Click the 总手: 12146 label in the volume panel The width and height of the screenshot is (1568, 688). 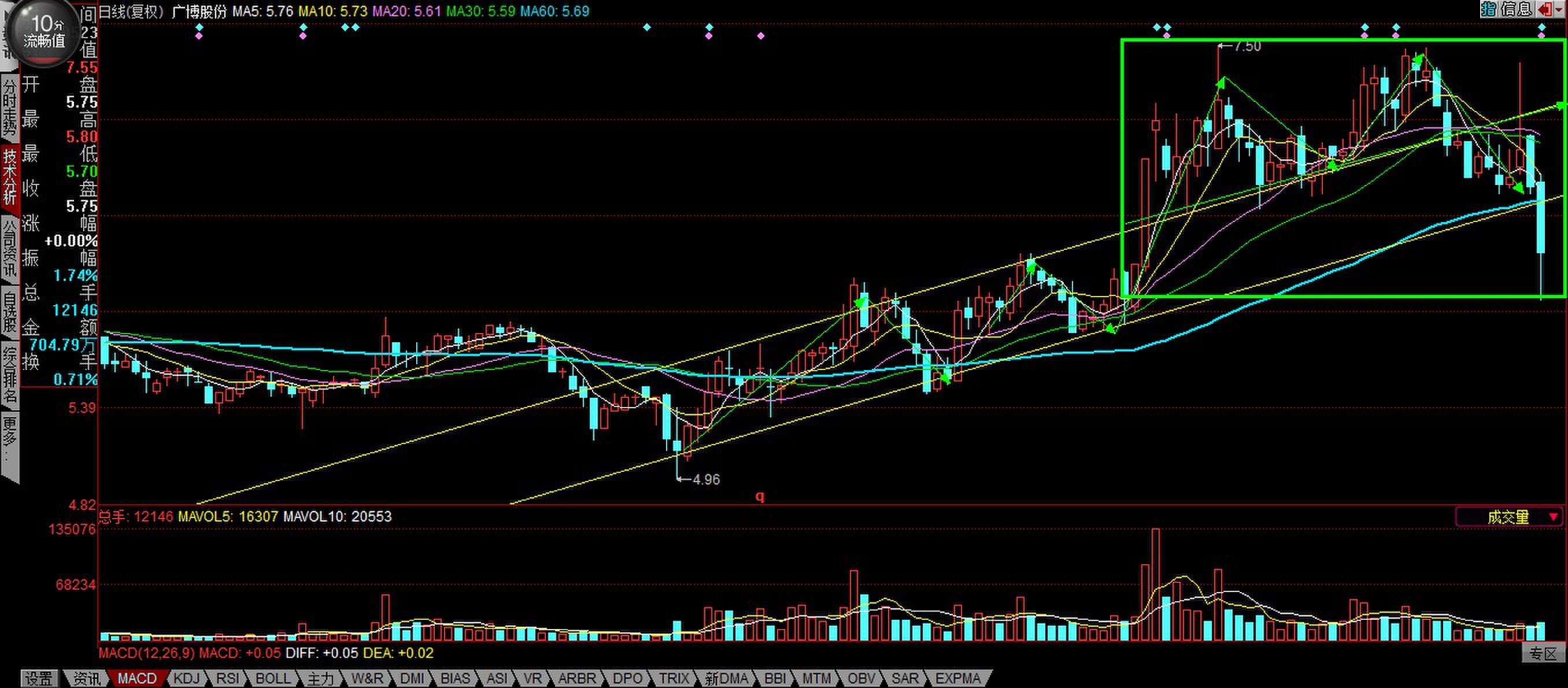(x=136, y=516)
